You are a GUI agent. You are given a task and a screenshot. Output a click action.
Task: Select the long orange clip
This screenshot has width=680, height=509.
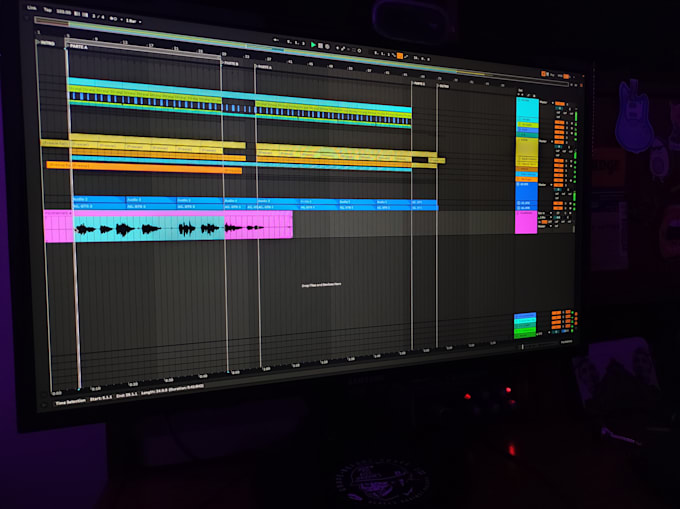click(144, 167)
